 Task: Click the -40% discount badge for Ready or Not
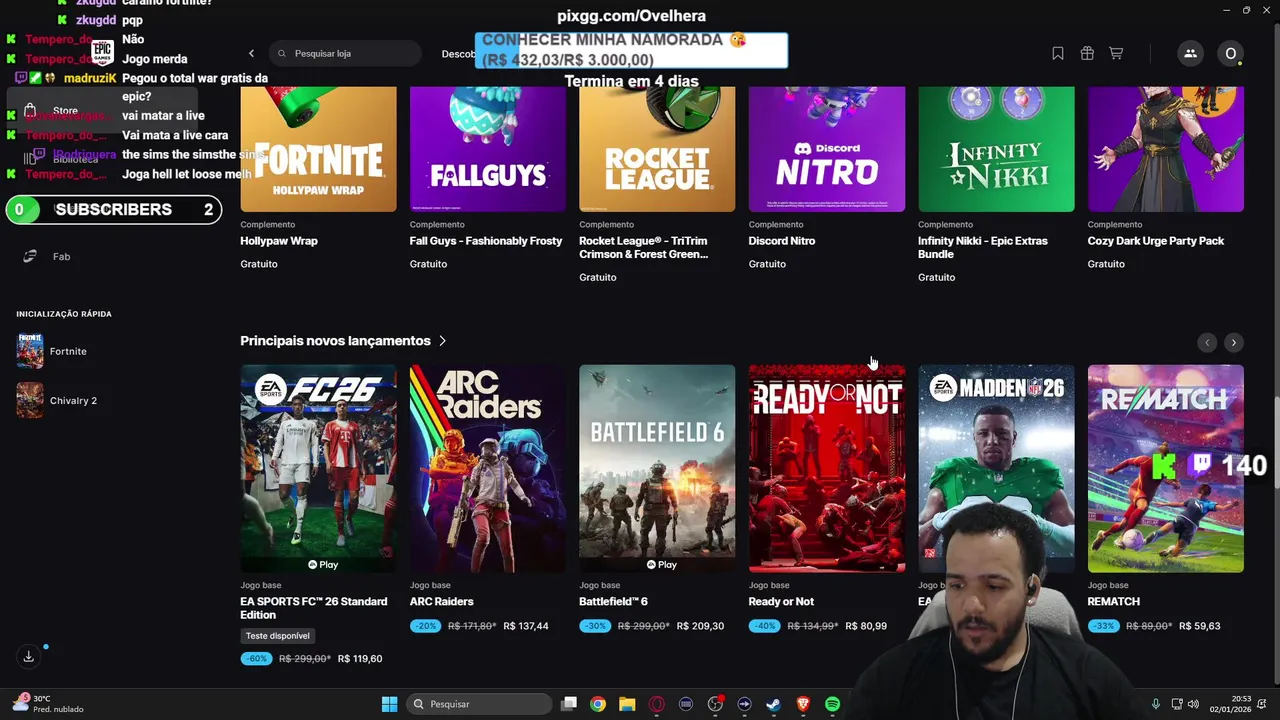coord(765,626)
